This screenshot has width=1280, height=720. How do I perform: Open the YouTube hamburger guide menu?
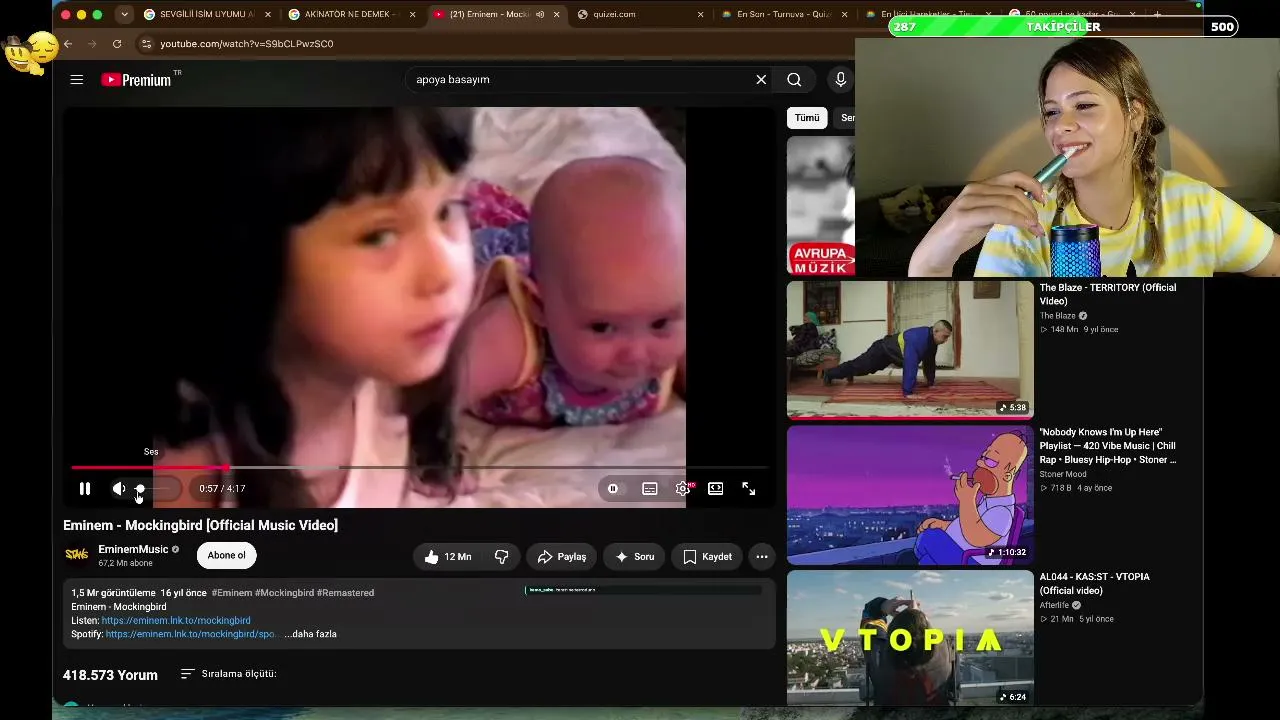[77, 80]
